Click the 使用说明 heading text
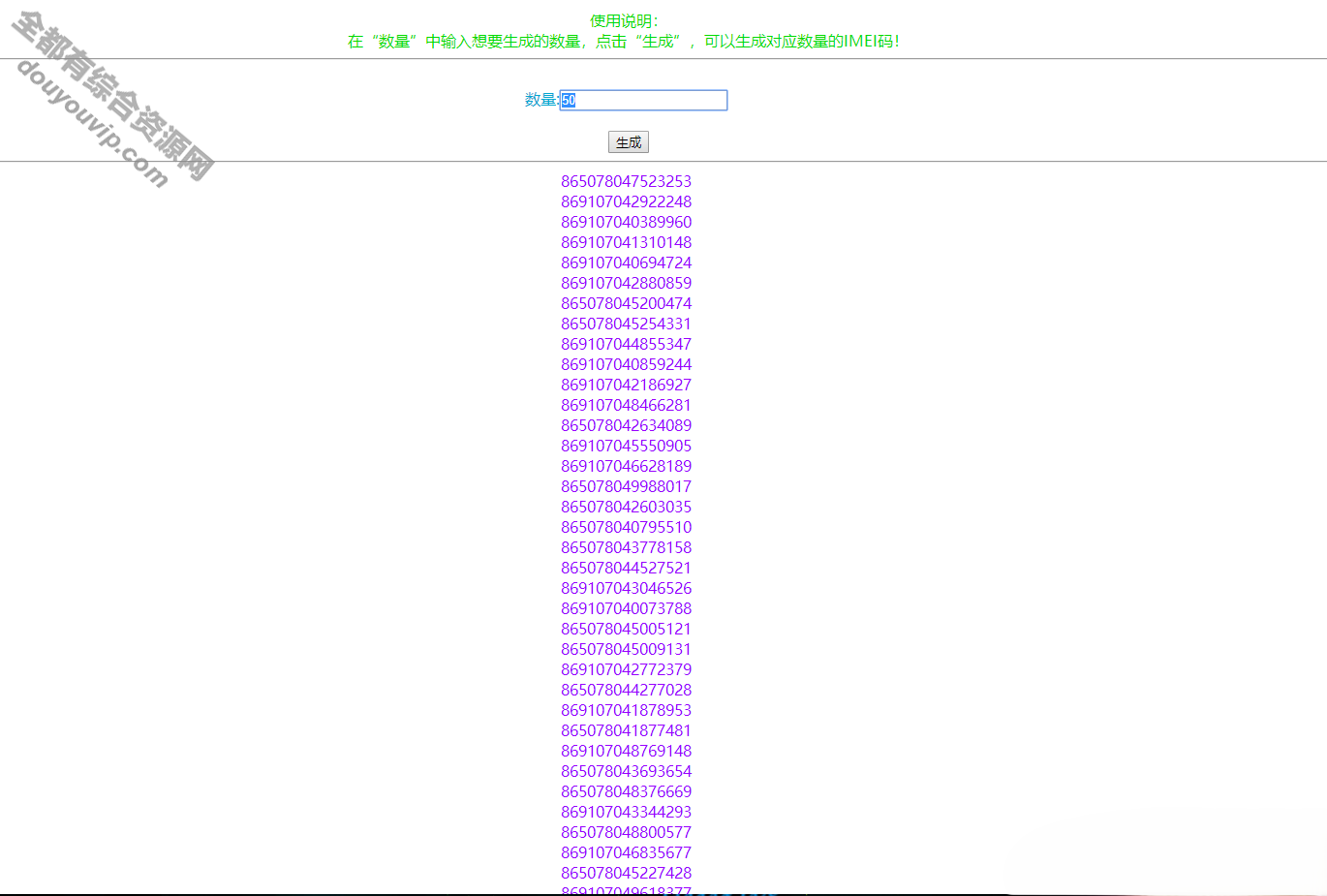The image size is (1327, 896). [x=624, y=20]
